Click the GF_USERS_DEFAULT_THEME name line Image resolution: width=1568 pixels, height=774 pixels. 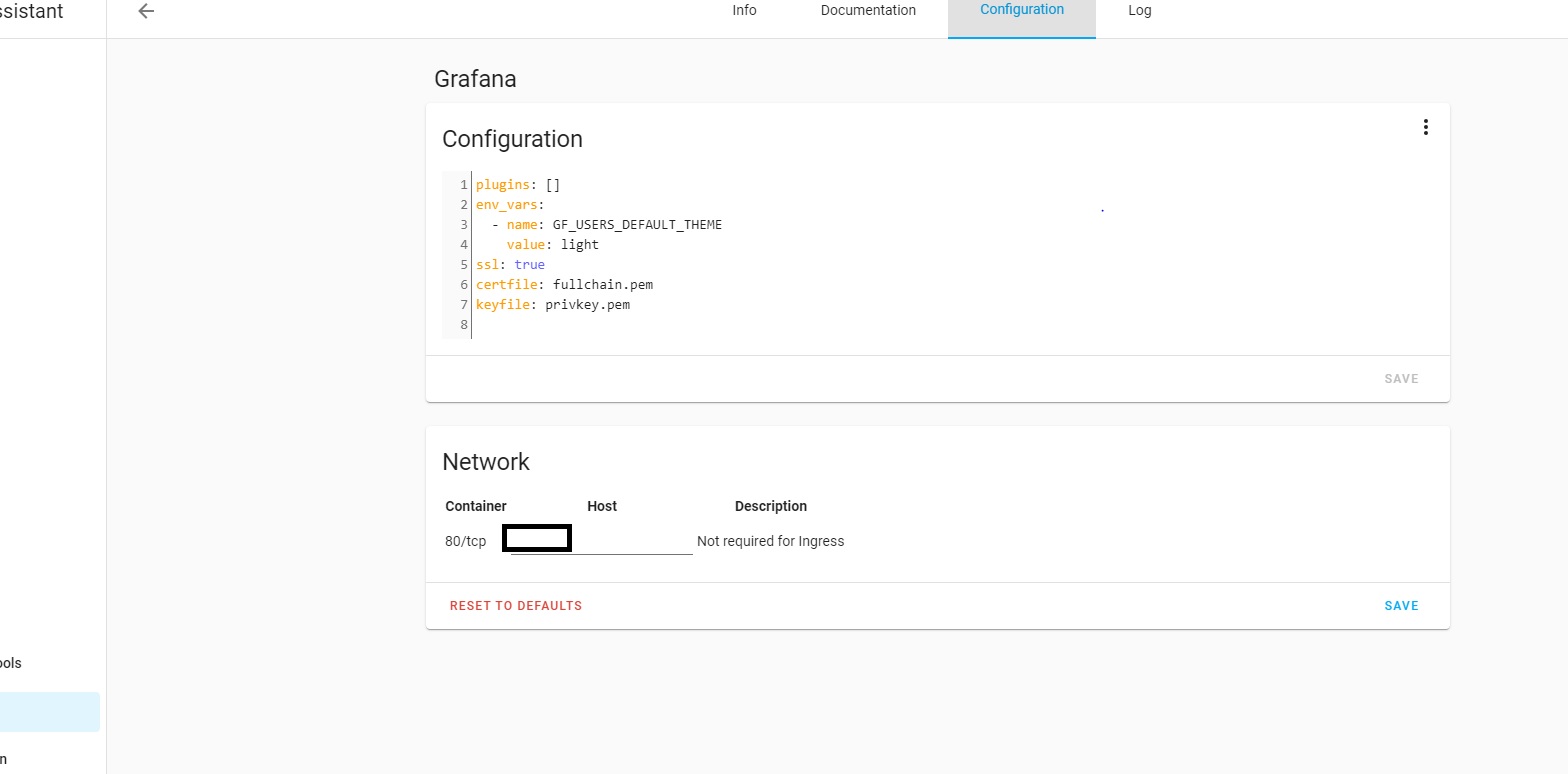click(x=607, y=225)
